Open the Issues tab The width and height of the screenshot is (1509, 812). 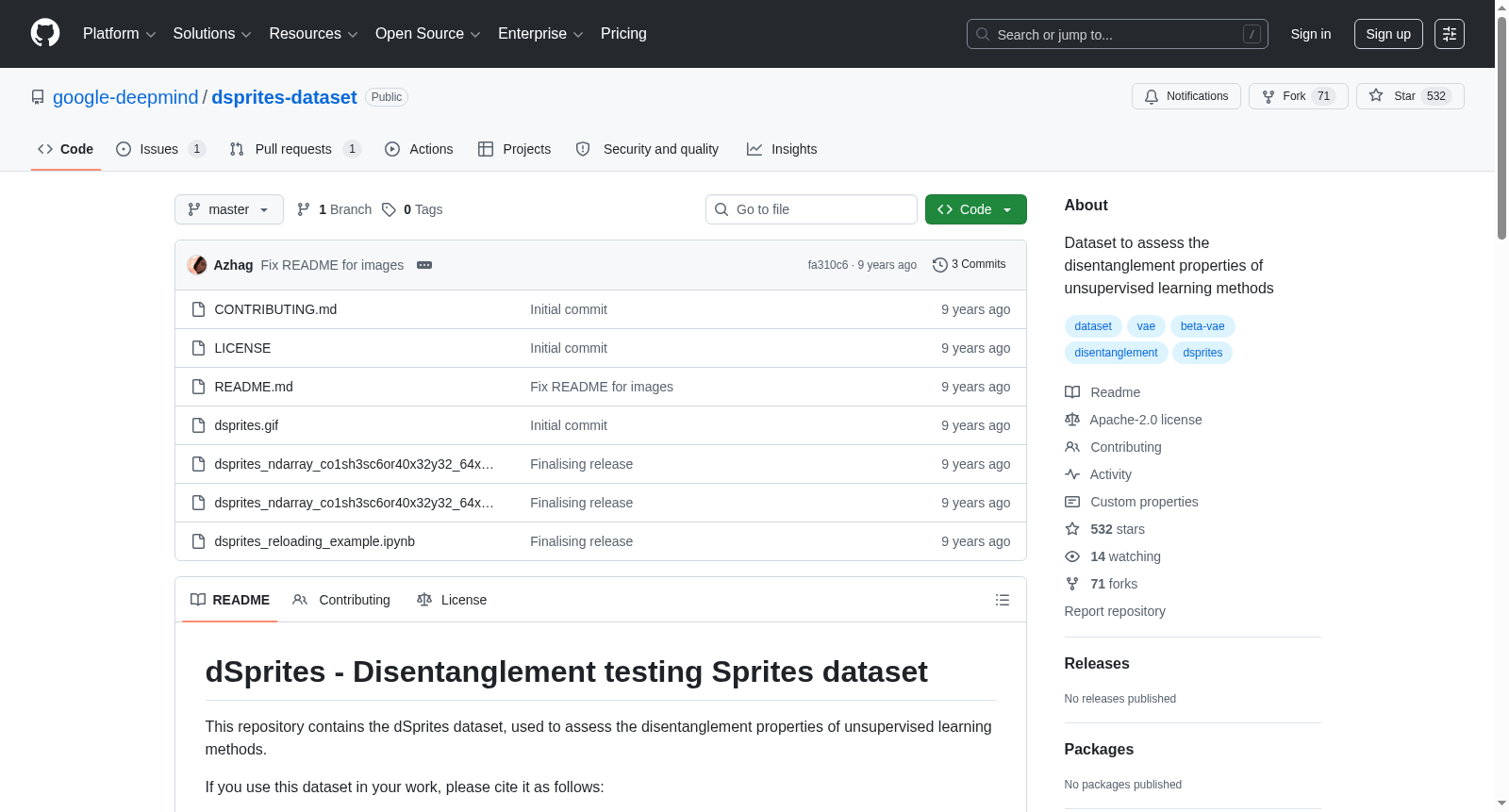(159, 149)
